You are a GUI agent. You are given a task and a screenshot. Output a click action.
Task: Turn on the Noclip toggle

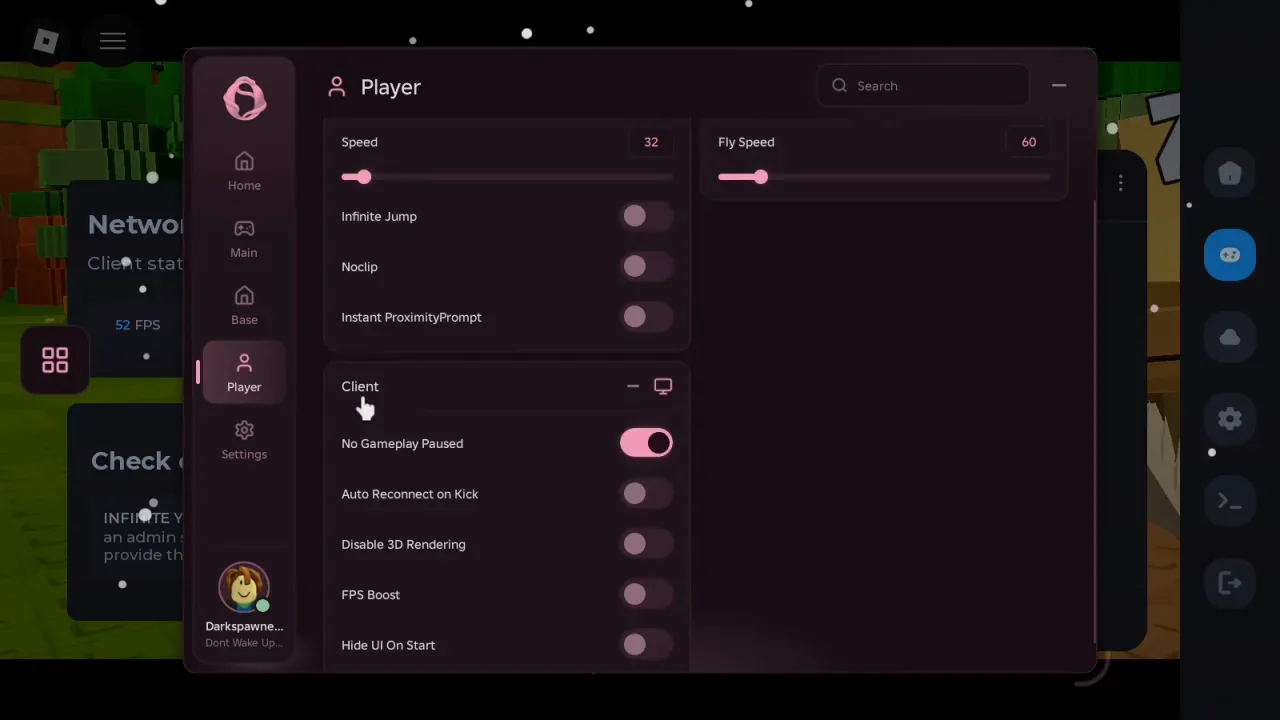646,266
